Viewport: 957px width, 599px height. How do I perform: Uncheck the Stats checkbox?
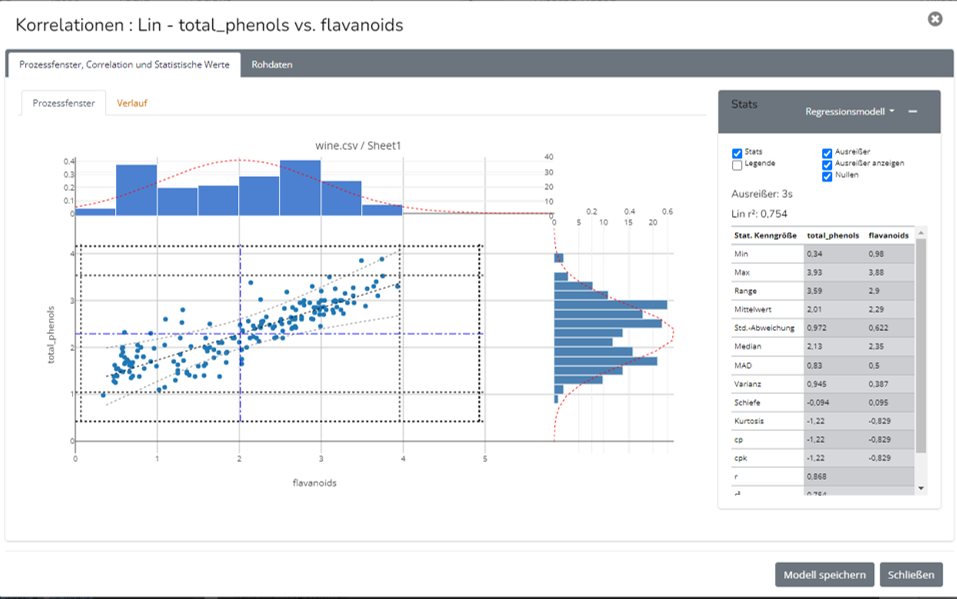(738, 153)
